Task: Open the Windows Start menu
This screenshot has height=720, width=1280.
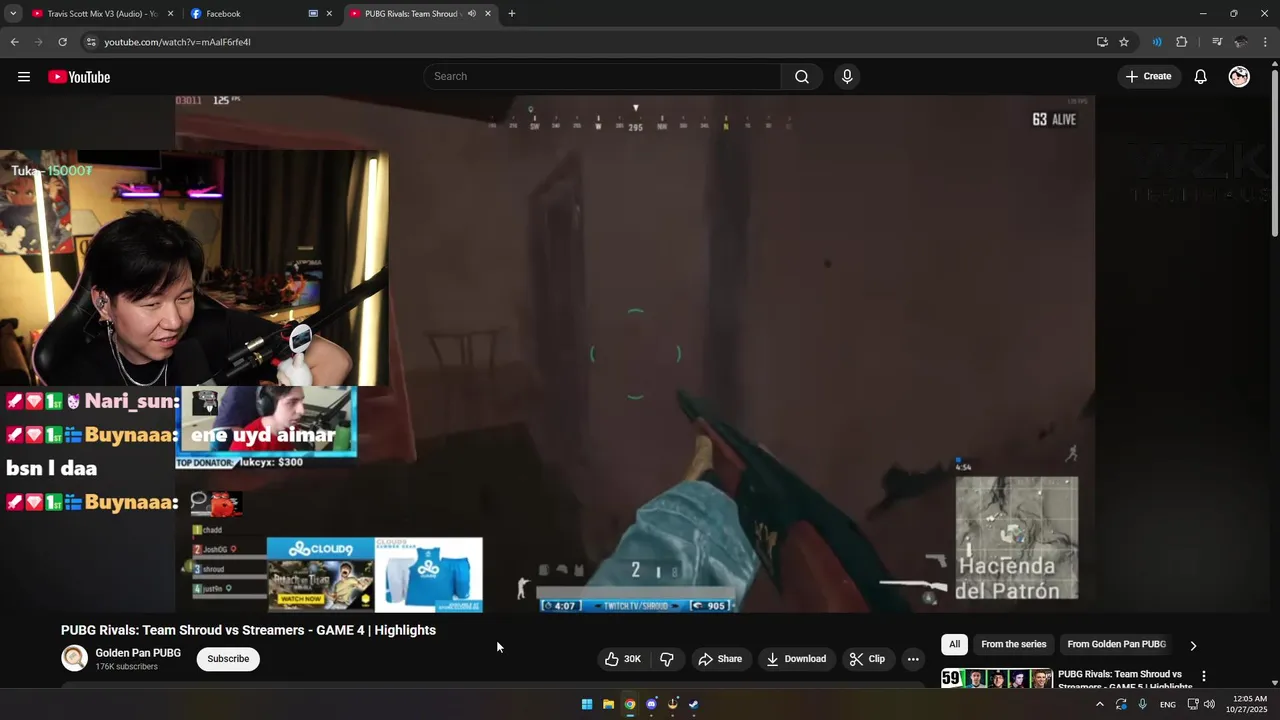Action: point(587,704)
